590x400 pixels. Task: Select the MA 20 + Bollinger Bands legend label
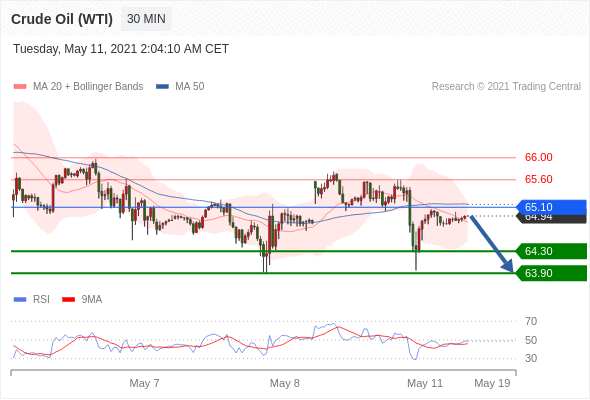(x=88, y=87)
